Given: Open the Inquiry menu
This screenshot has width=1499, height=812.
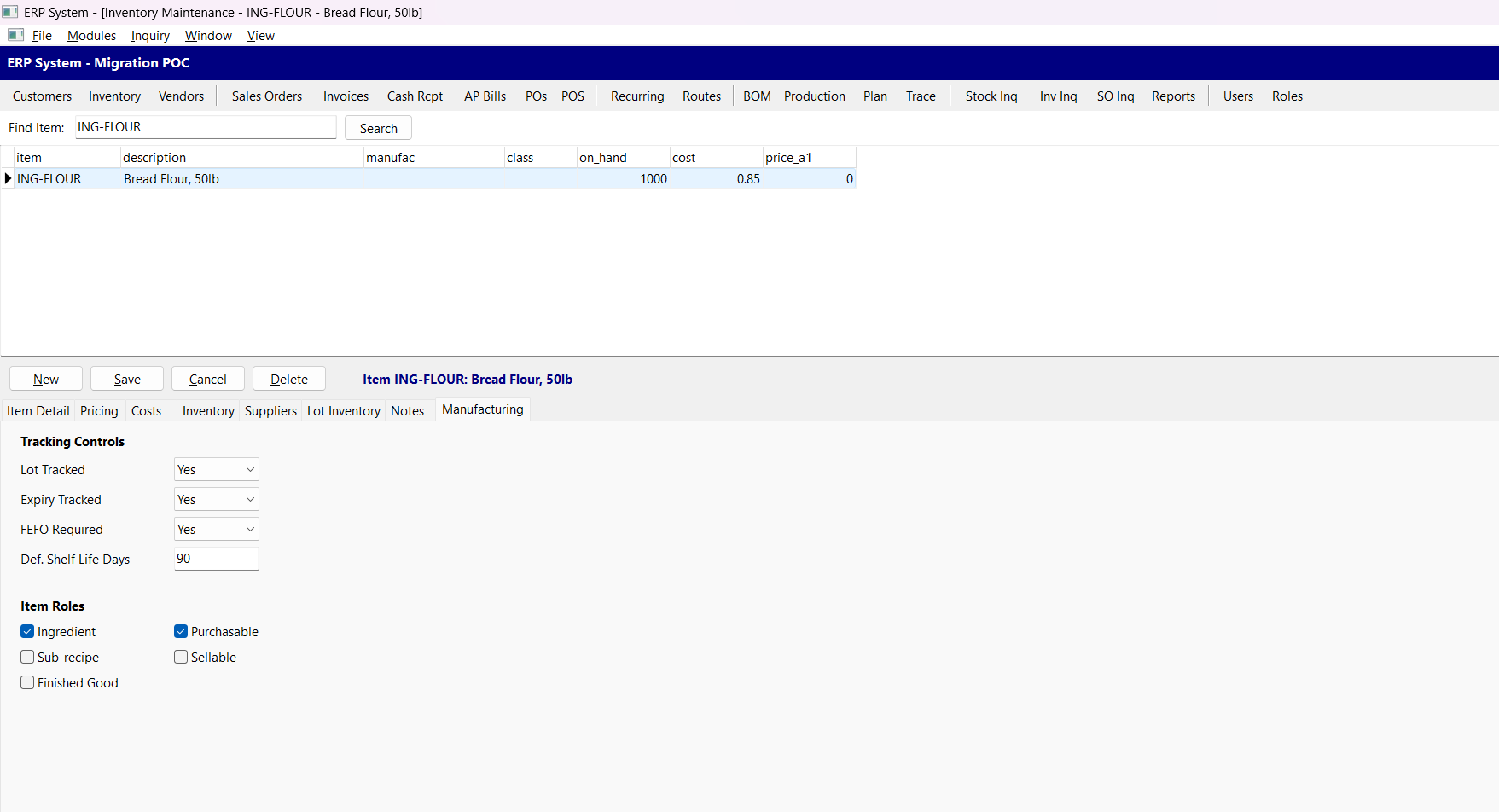Looking at the screenshot, I should click(150, 35).
